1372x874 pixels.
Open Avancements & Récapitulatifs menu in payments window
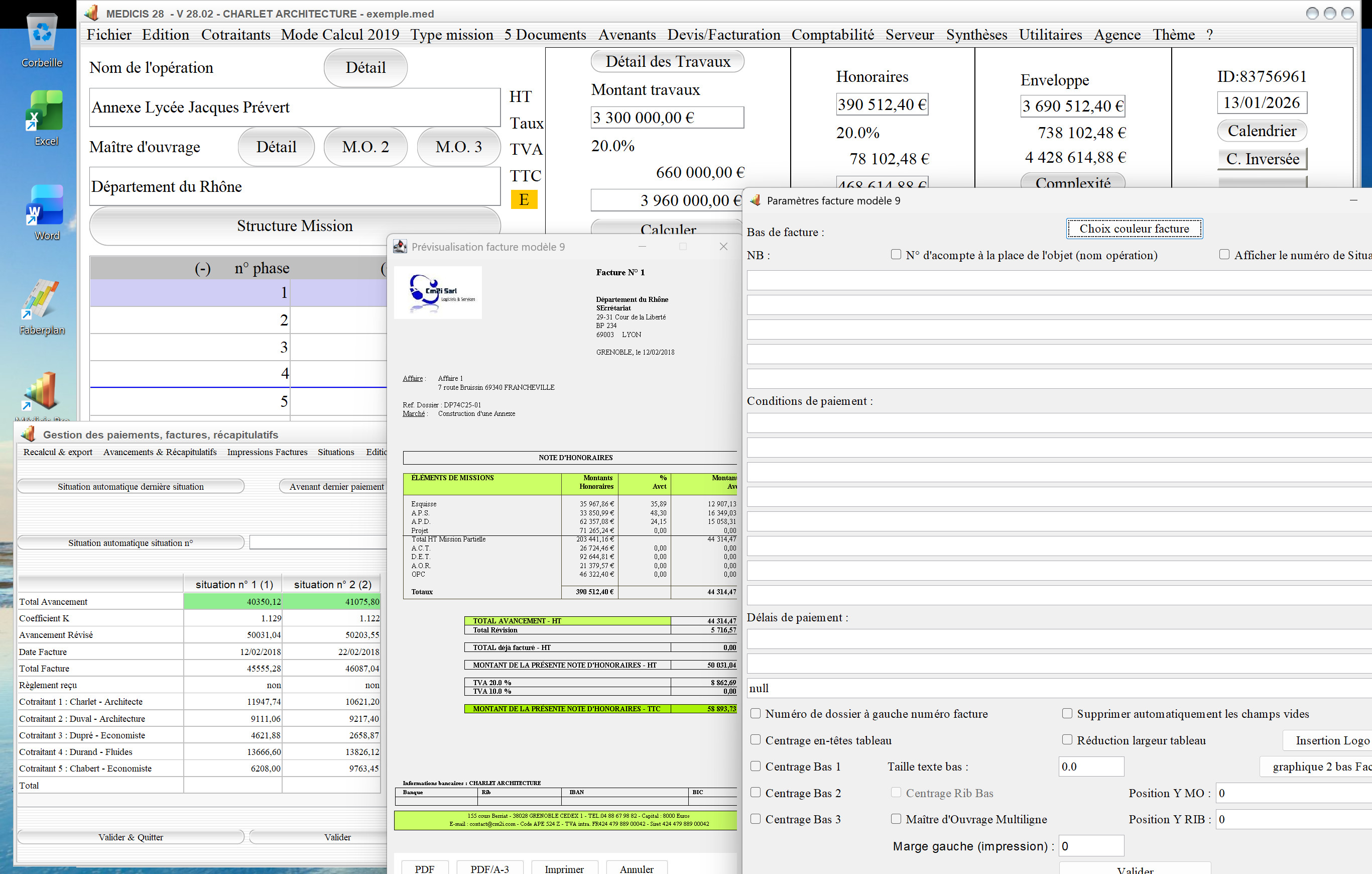click(x=160, y=452)
